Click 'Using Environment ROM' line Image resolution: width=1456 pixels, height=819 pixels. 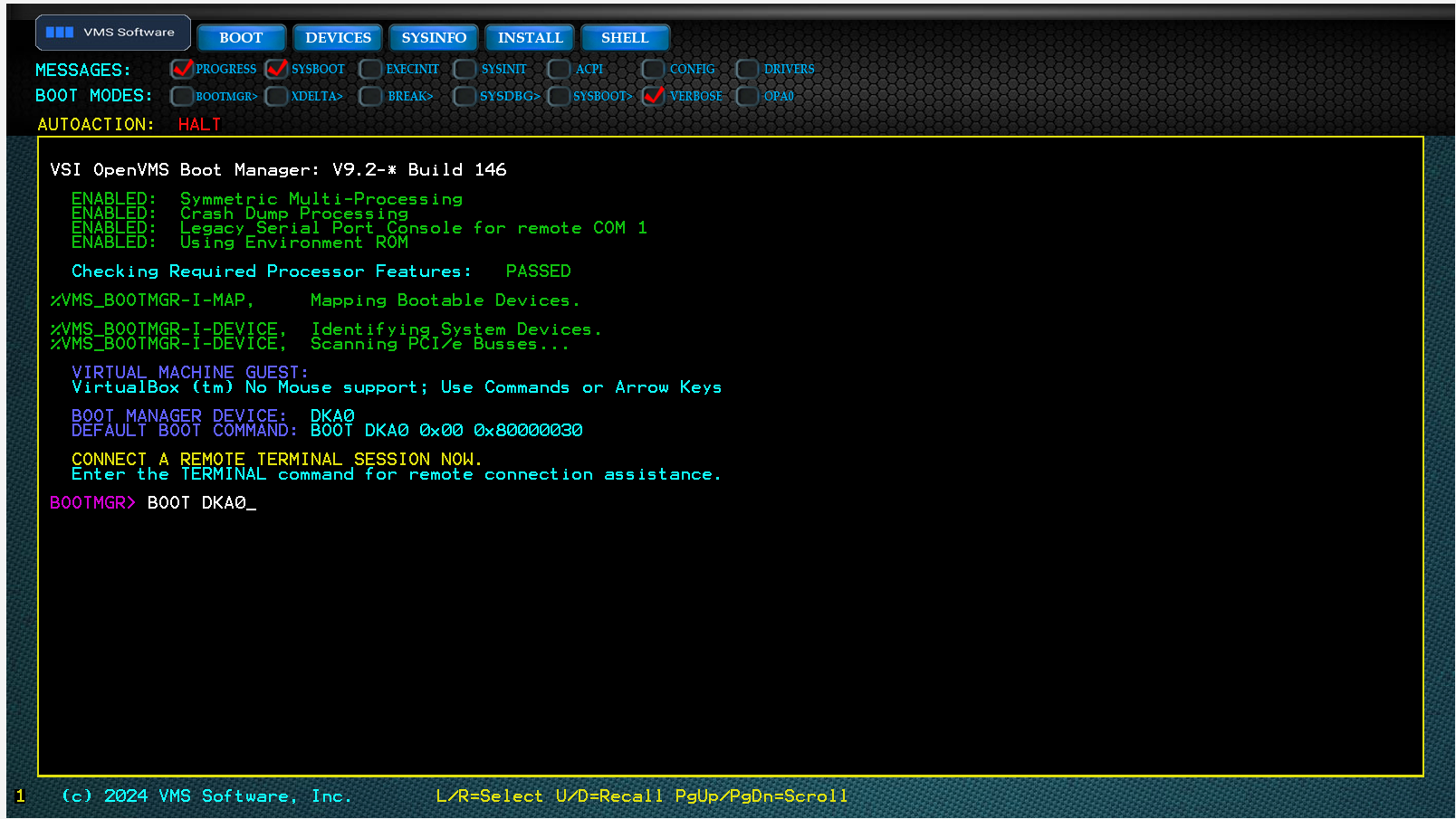[240, 243]
